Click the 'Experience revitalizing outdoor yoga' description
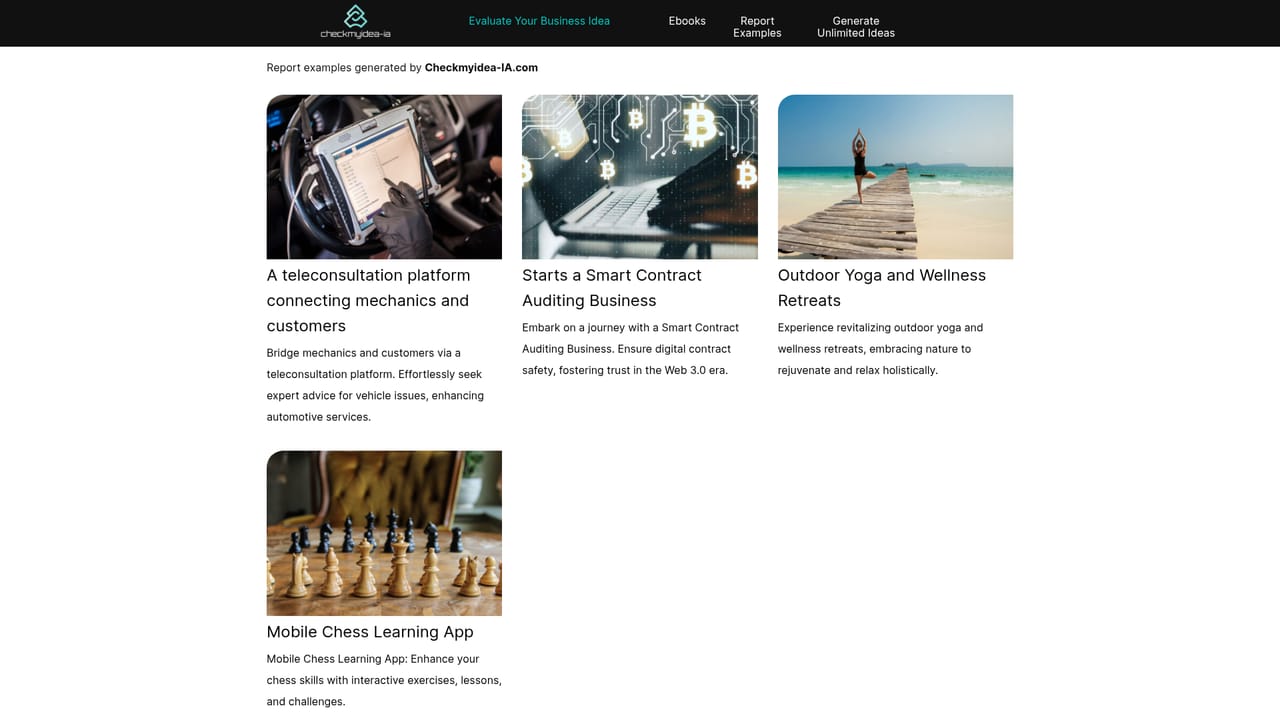1280x720 pixels. [880, 349]
